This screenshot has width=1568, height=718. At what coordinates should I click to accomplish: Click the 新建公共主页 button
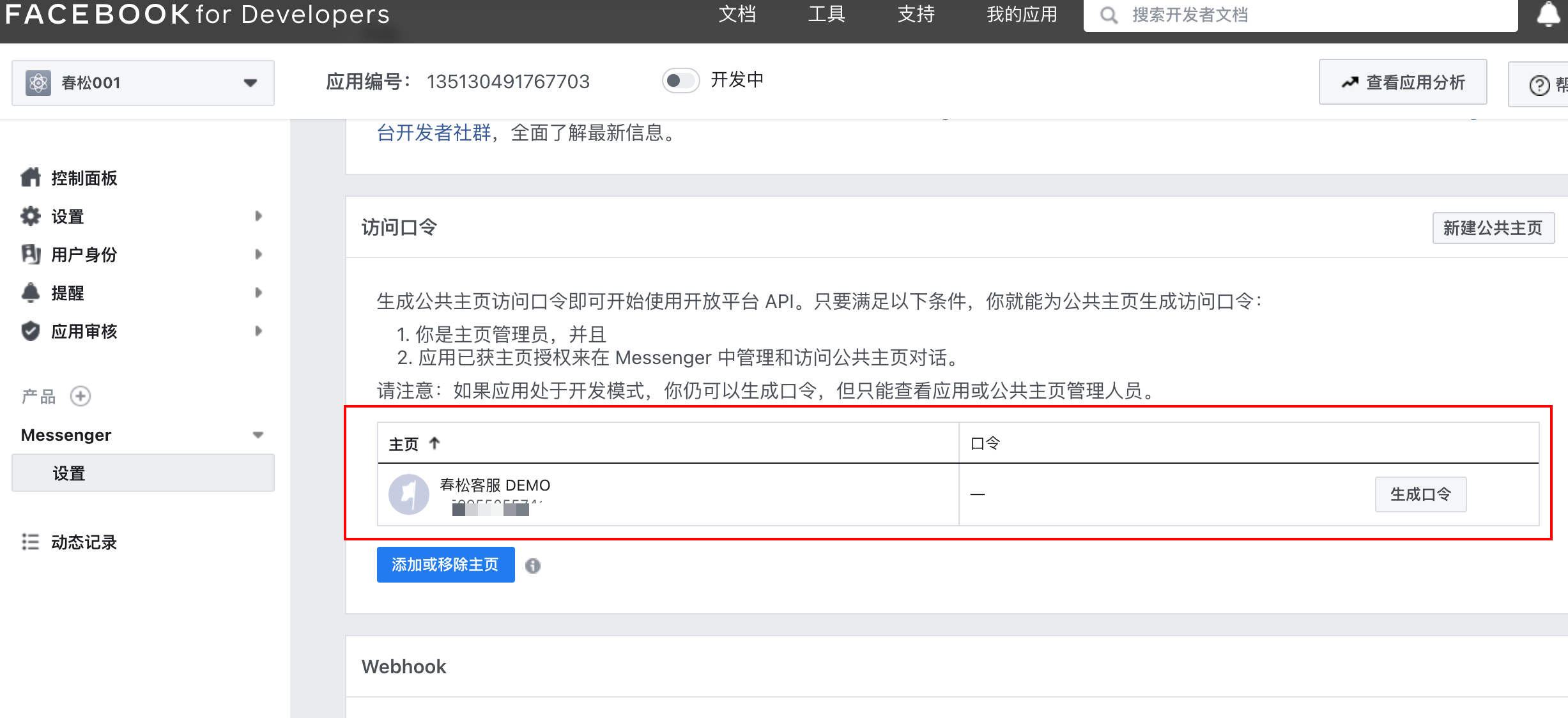pos(1493,228)
